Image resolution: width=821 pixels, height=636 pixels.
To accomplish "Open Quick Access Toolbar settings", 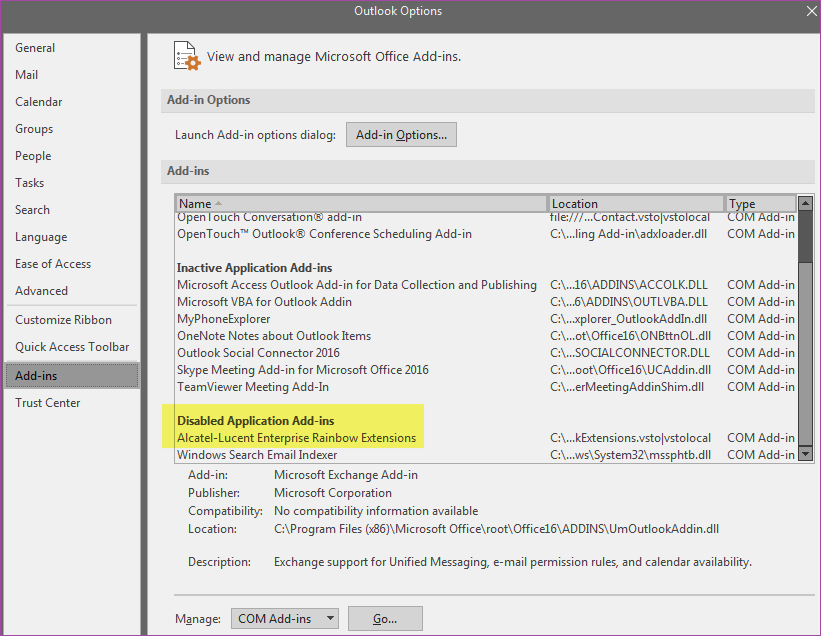I will (72, 347).
